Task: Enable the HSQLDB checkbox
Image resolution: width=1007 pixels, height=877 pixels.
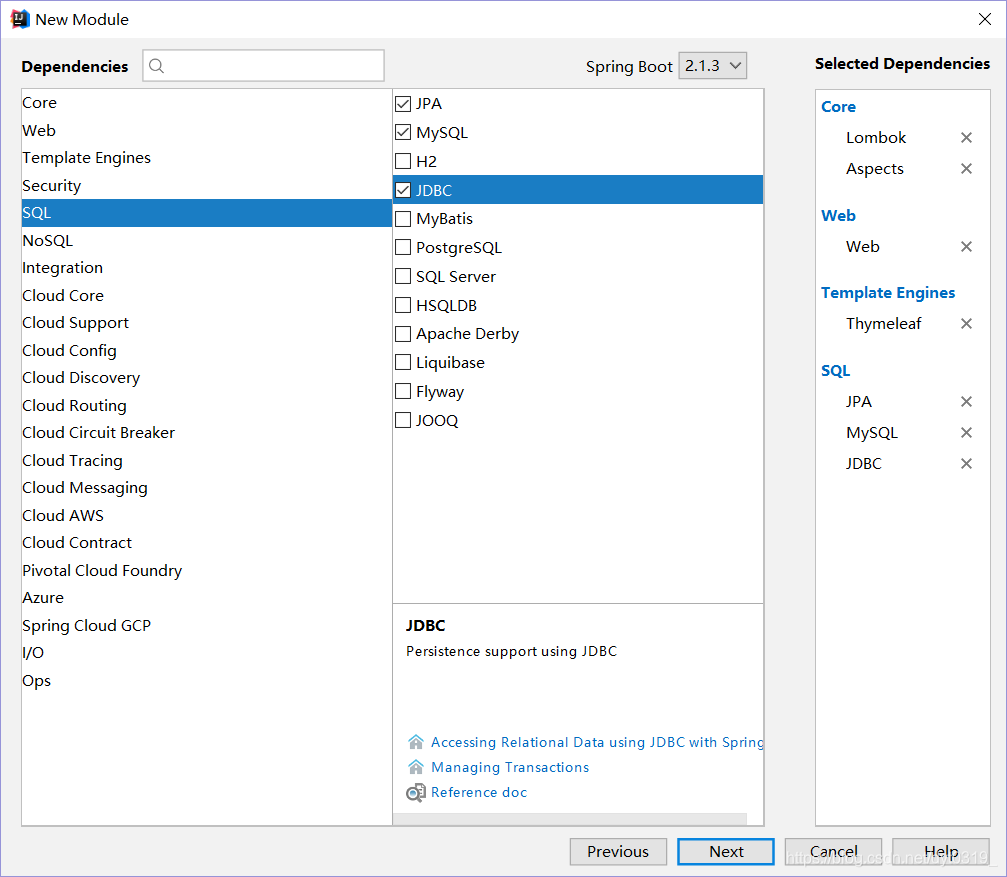Action: tap(403, 305)
